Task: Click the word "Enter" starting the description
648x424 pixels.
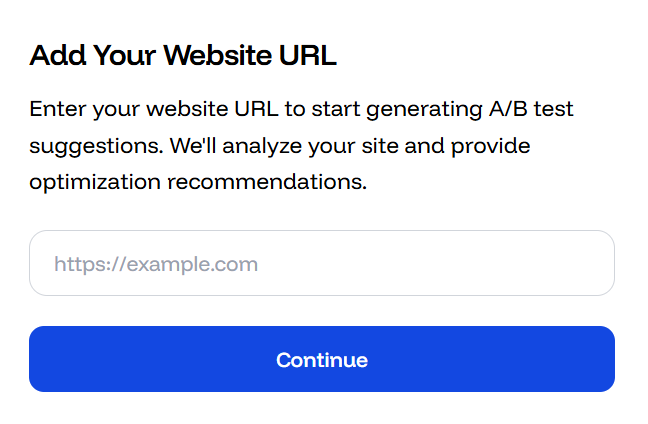Action: 54,109
